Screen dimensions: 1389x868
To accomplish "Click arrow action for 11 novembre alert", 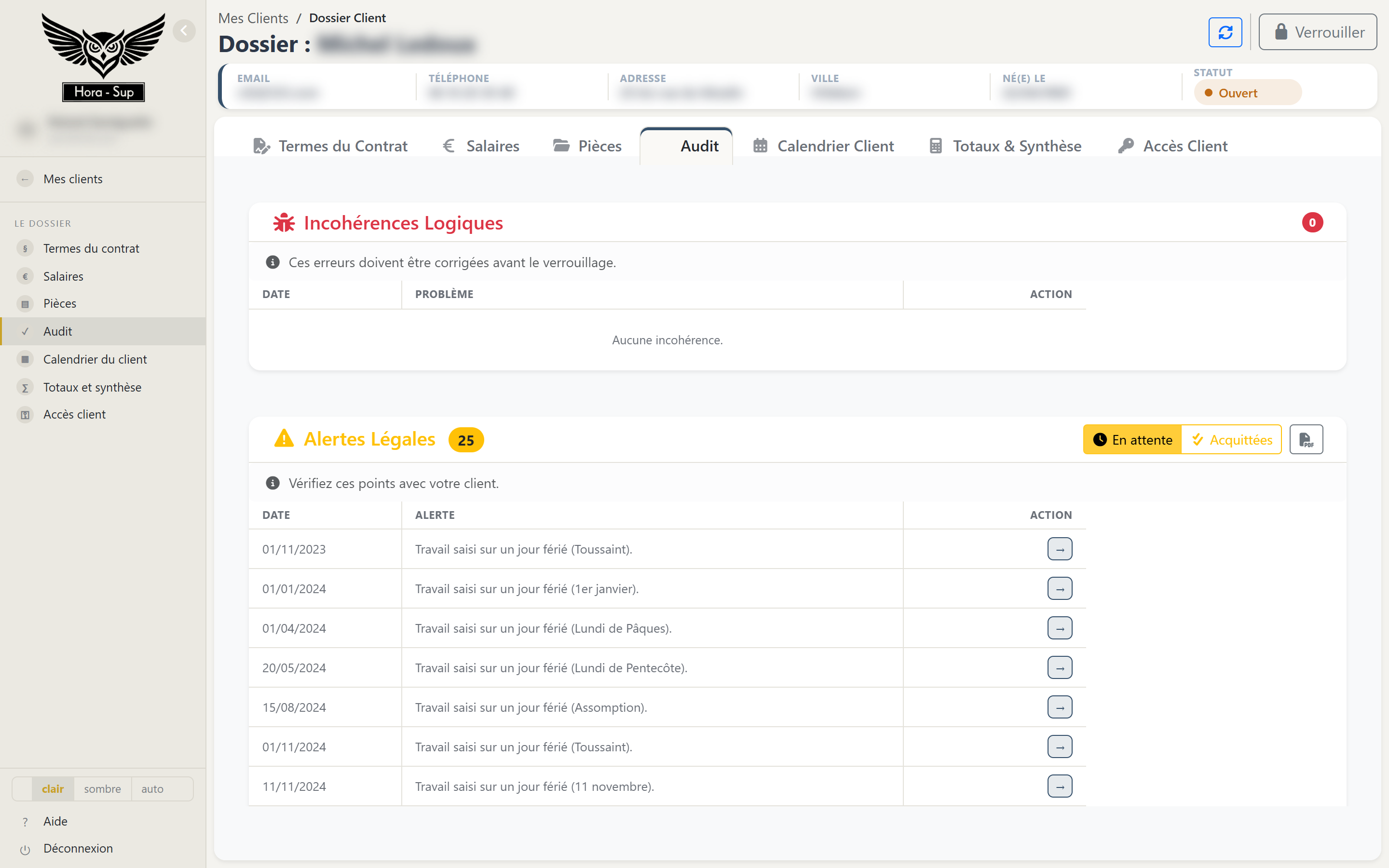I will [x=1060, y=787].
